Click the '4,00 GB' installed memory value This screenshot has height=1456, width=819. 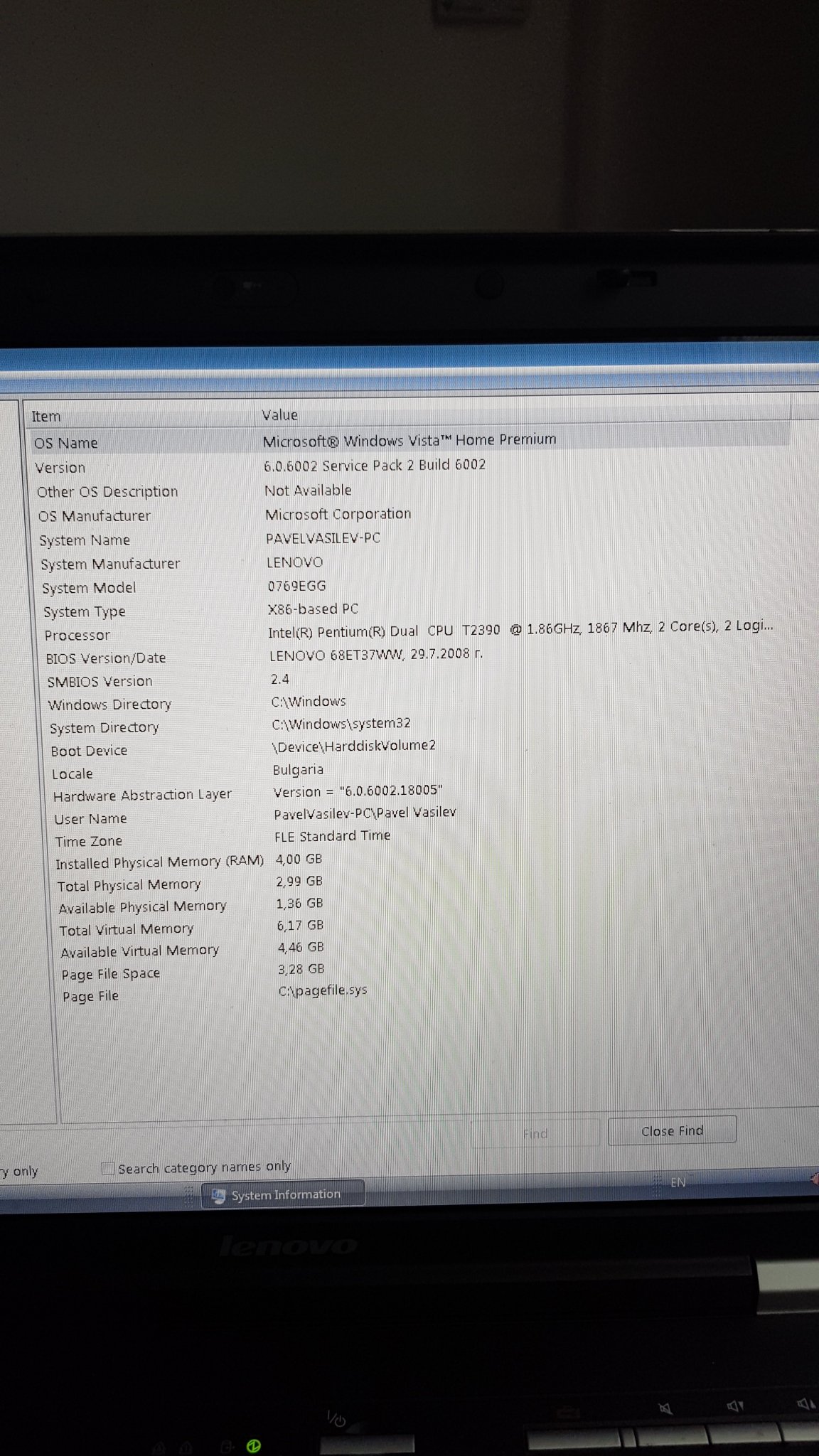tap(299, 859)
